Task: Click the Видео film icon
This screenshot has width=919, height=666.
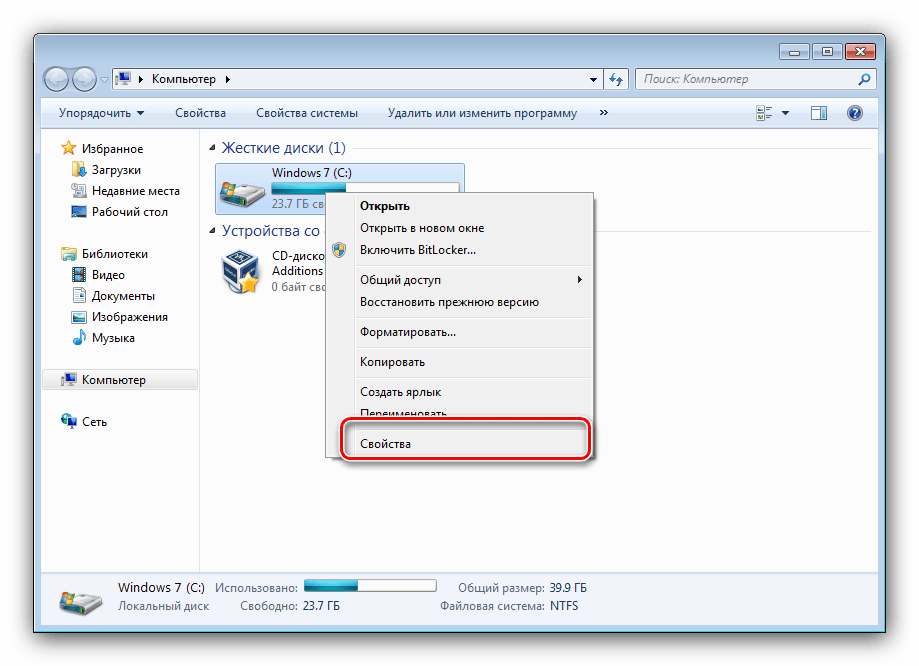Action: pyautogui.click(x=79, y=274)
